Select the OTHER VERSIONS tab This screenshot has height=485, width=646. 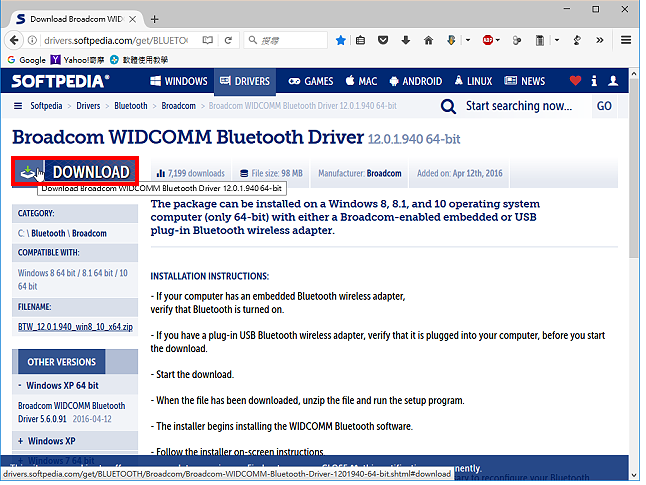(61, 362)
